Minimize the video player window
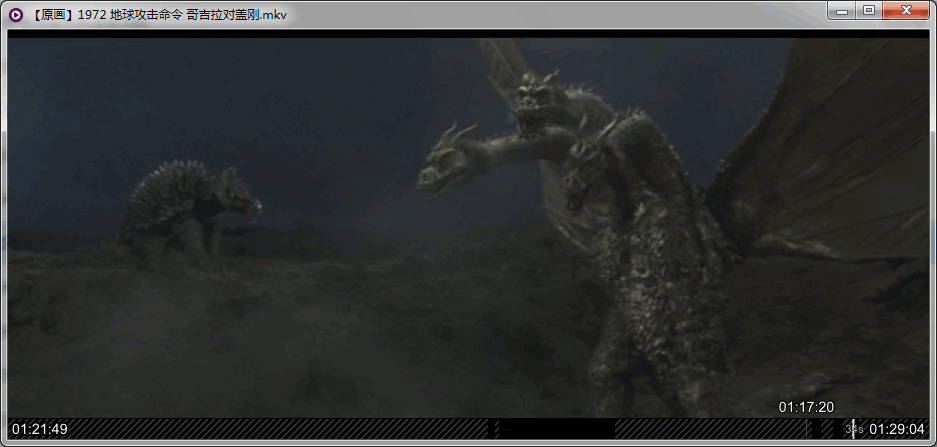Screen dimensions: 937x447 coord(842,11)
